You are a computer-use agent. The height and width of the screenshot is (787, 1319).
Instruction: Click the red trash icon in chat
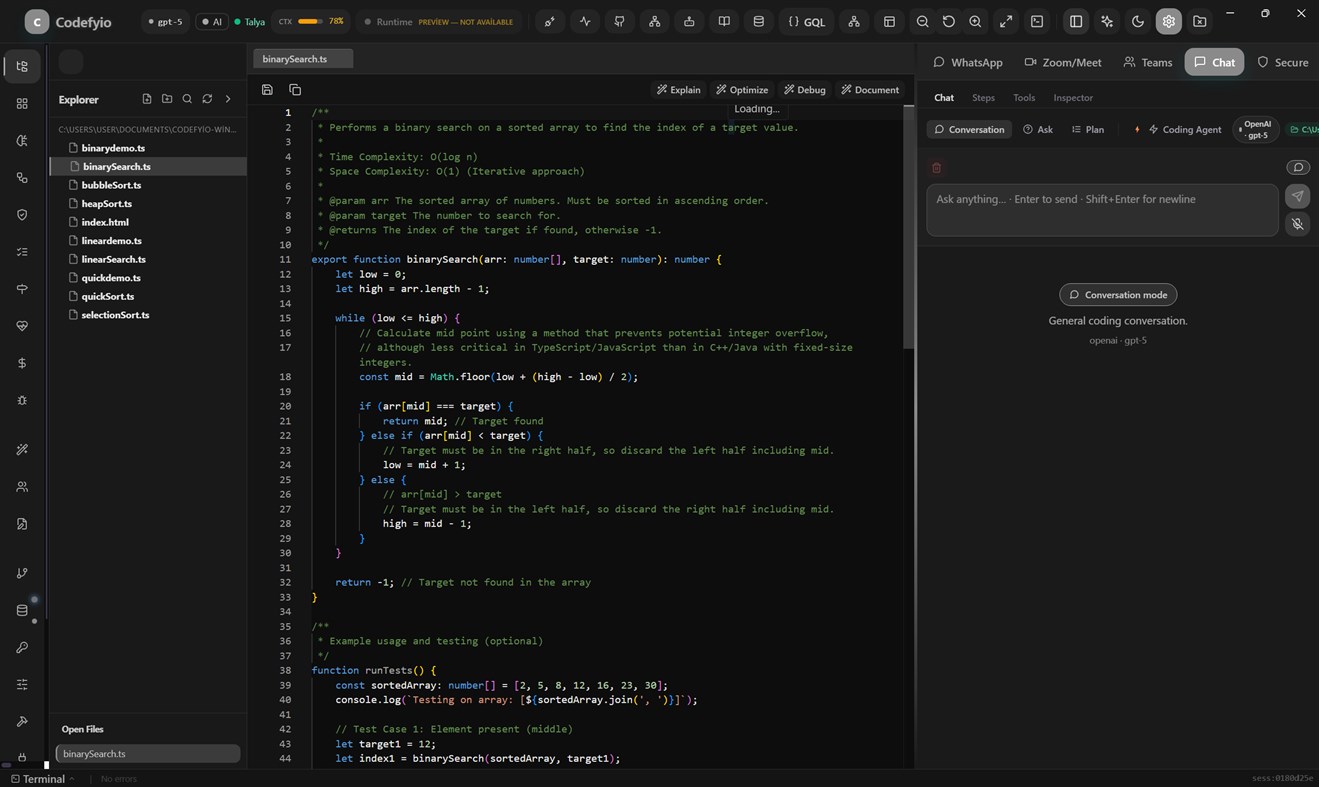click(x=936, y=168)
